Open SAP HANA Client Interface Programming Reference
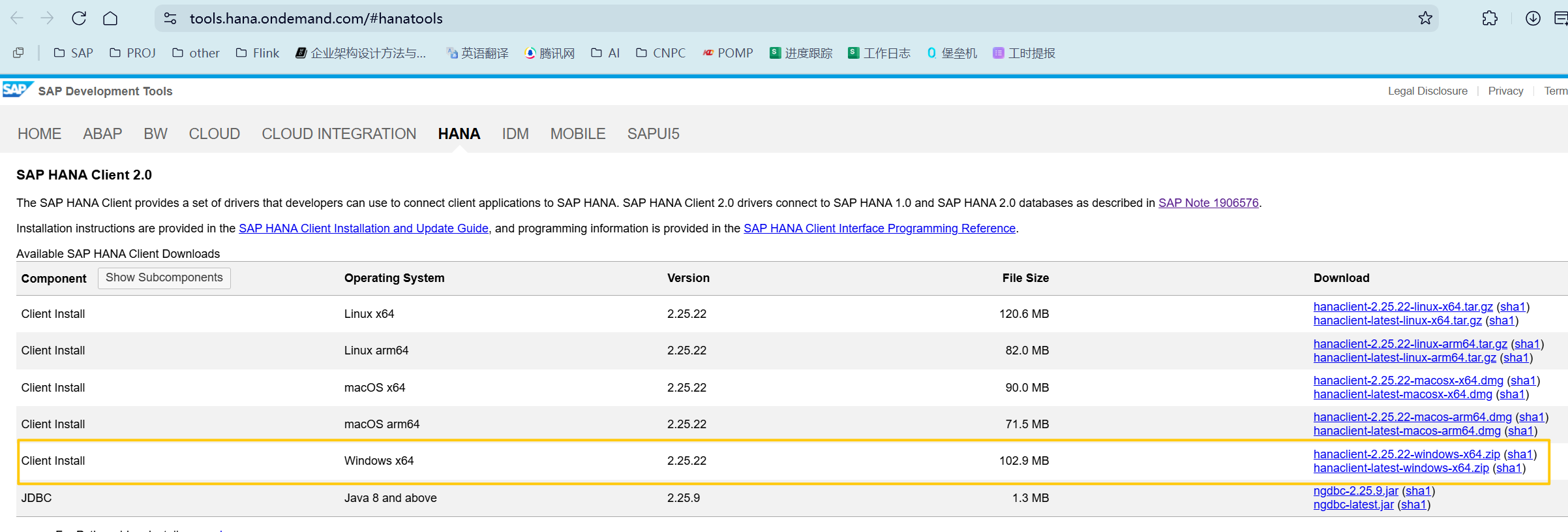The height and width of the screenshot is (532, 1568). click(x=879, y=228)
